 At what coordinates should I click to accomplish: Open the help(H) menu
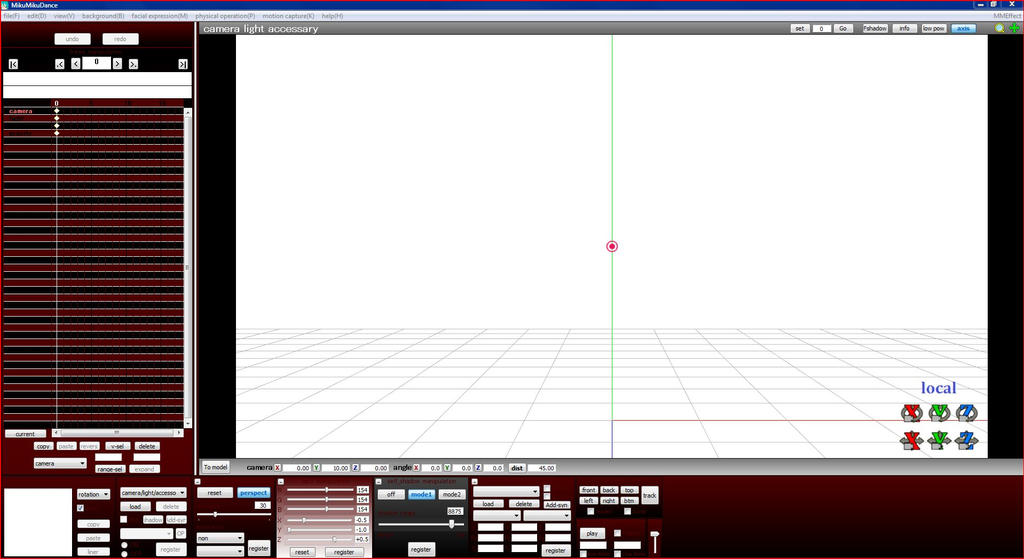coord(332,16)
